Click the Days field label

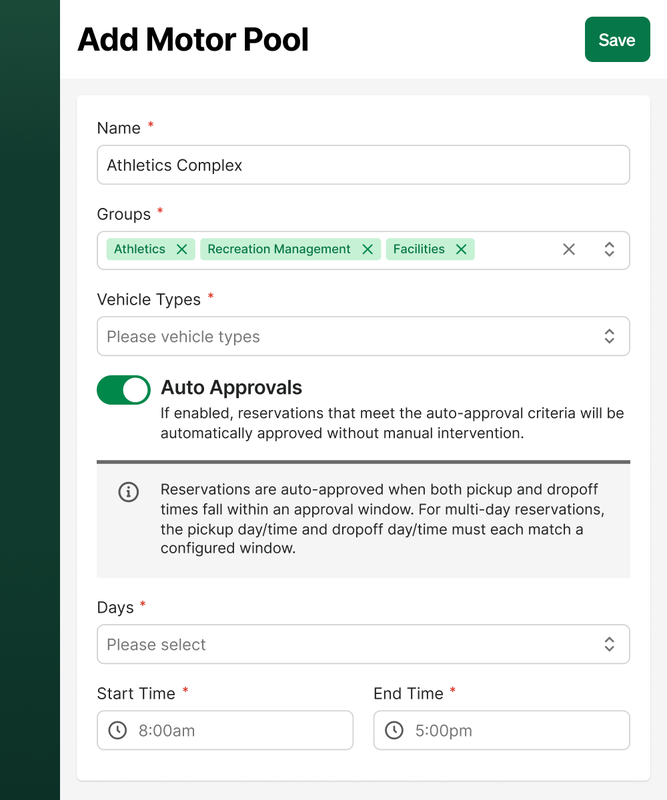coord(115,608)
